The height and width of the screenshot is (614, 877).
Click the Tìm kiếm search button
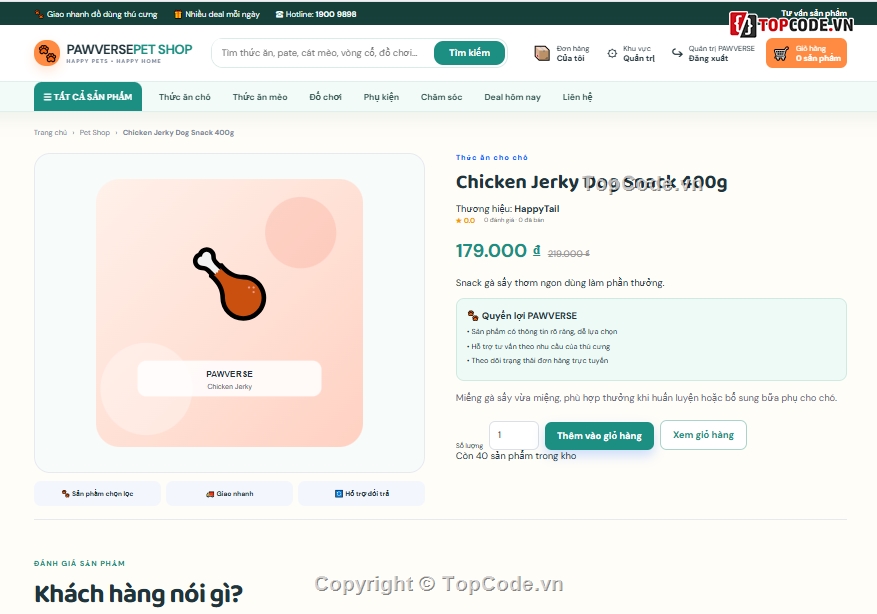(469, 53)
